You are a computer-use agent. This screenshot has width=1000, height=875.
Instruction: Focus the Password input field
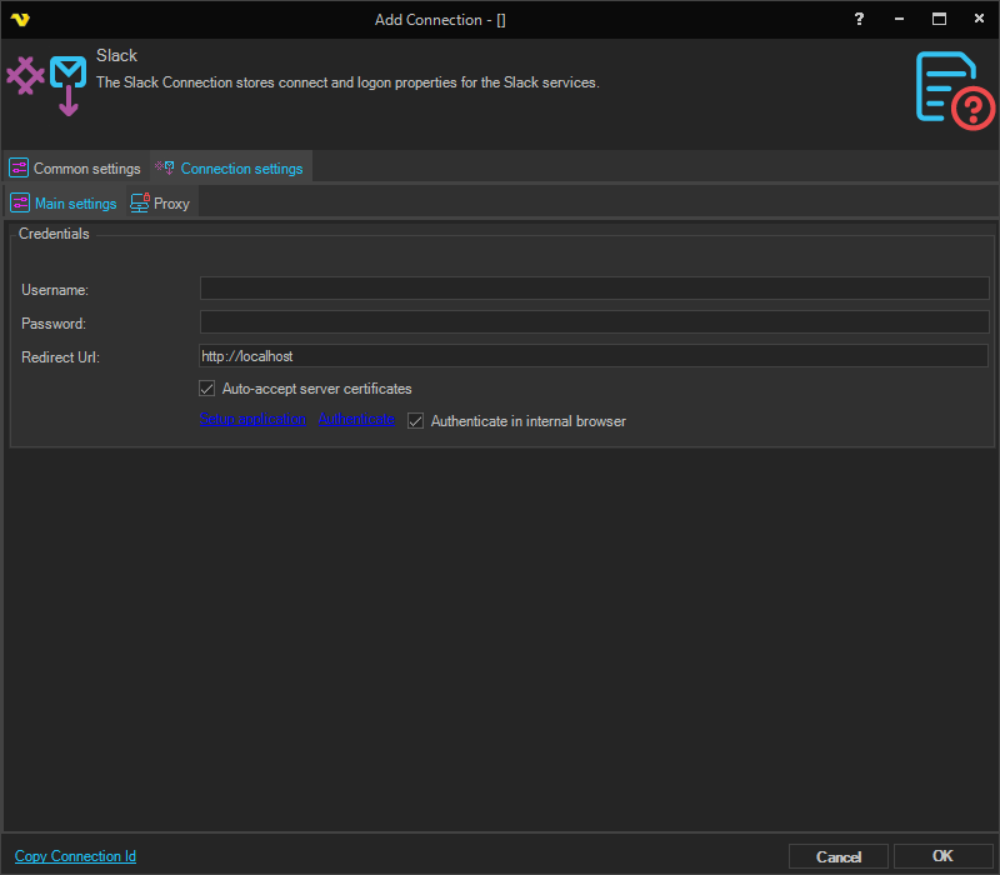click(594, 322)
